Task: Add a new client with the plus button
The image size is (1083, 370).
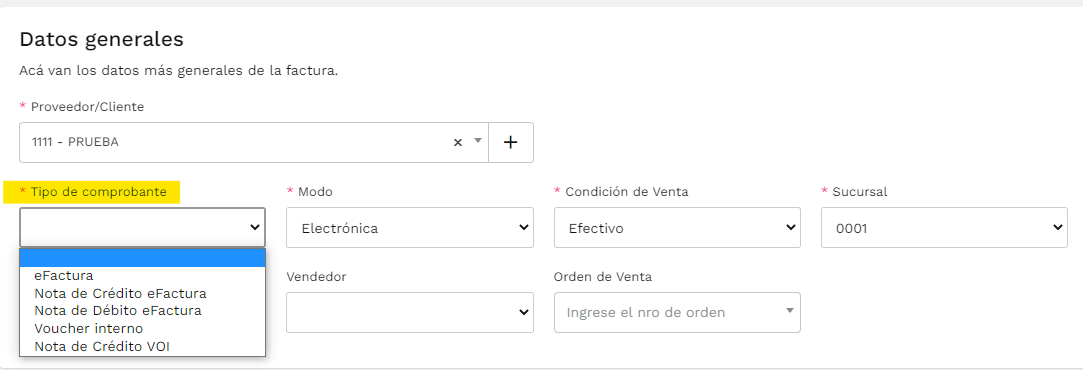Action: pos(510,142)
